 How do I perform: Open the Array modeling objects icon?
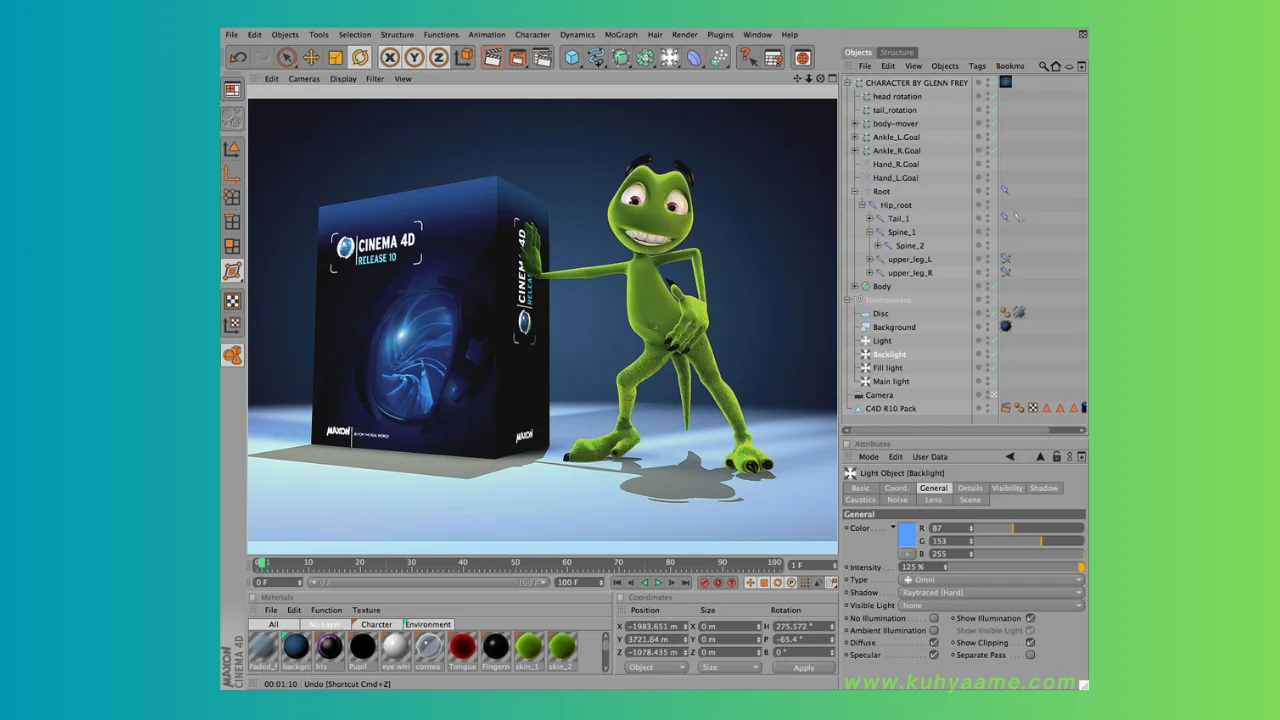pyautogui.click(x=645, y=58)
